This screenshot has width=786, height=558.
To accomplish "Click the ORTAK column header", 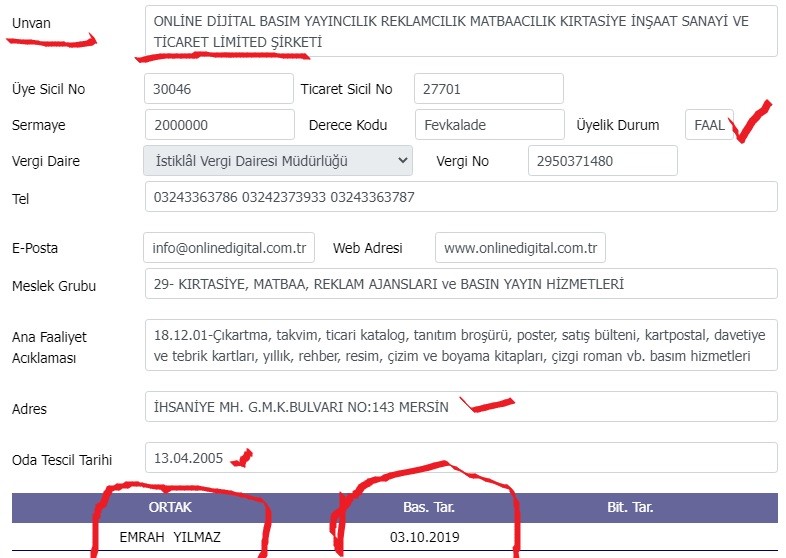I will coord(170,507).
